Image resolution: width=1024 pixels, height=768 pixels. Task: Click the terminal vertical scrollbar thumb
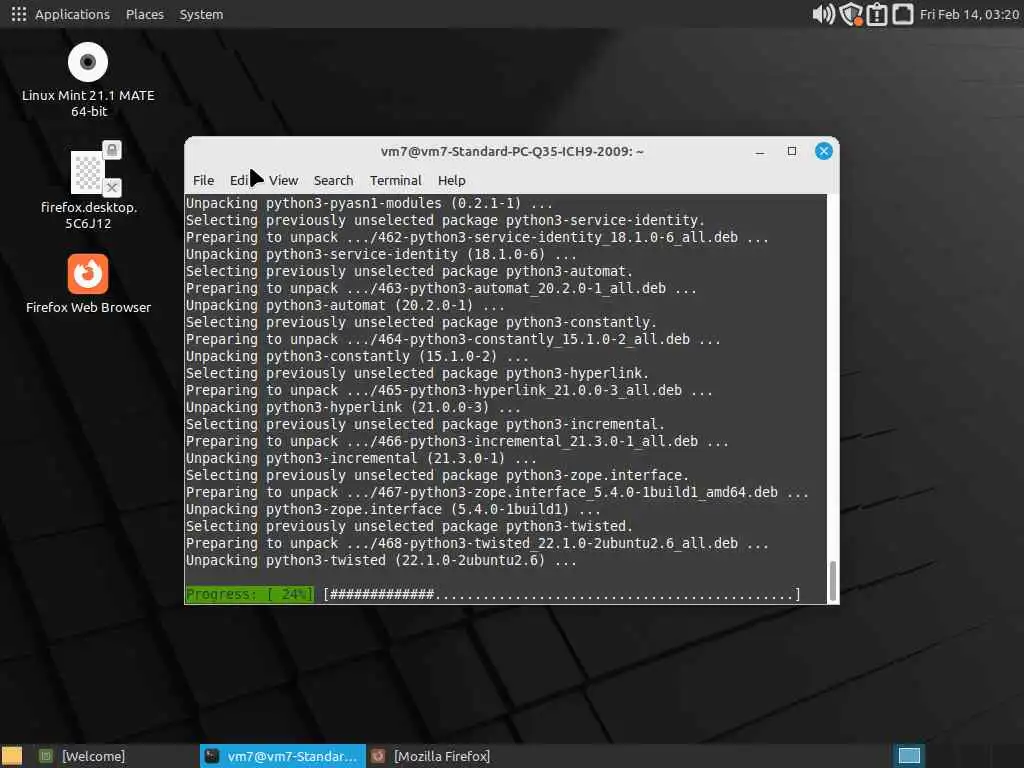pyautogui.click(x=833, y=580)
